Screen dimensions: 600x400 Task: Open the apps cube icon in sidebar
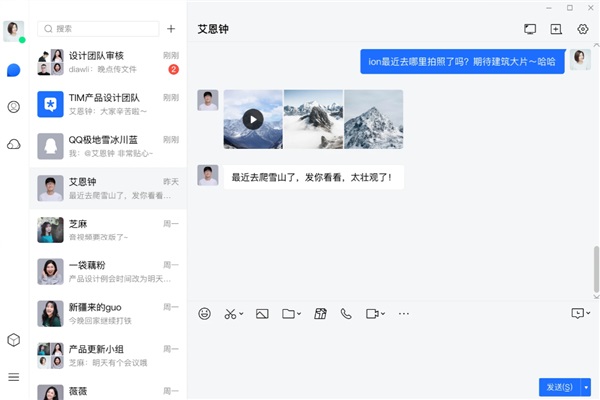tap(14, 340)
